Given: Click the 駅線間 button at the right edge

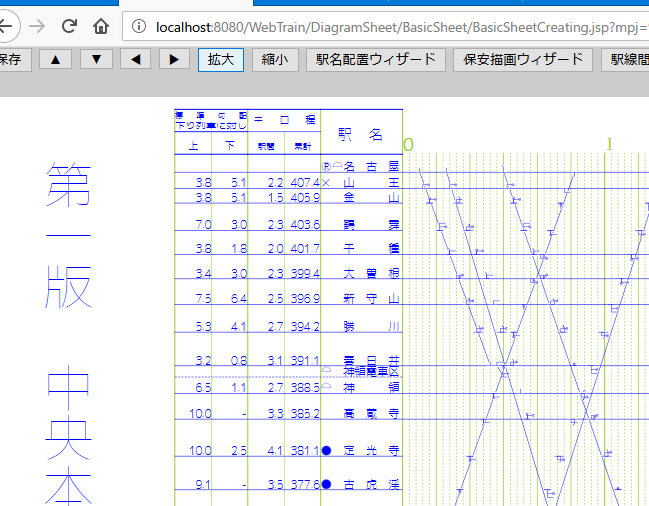Looking at the screenshot, I should pyautogui.click(x=626, y=60).
